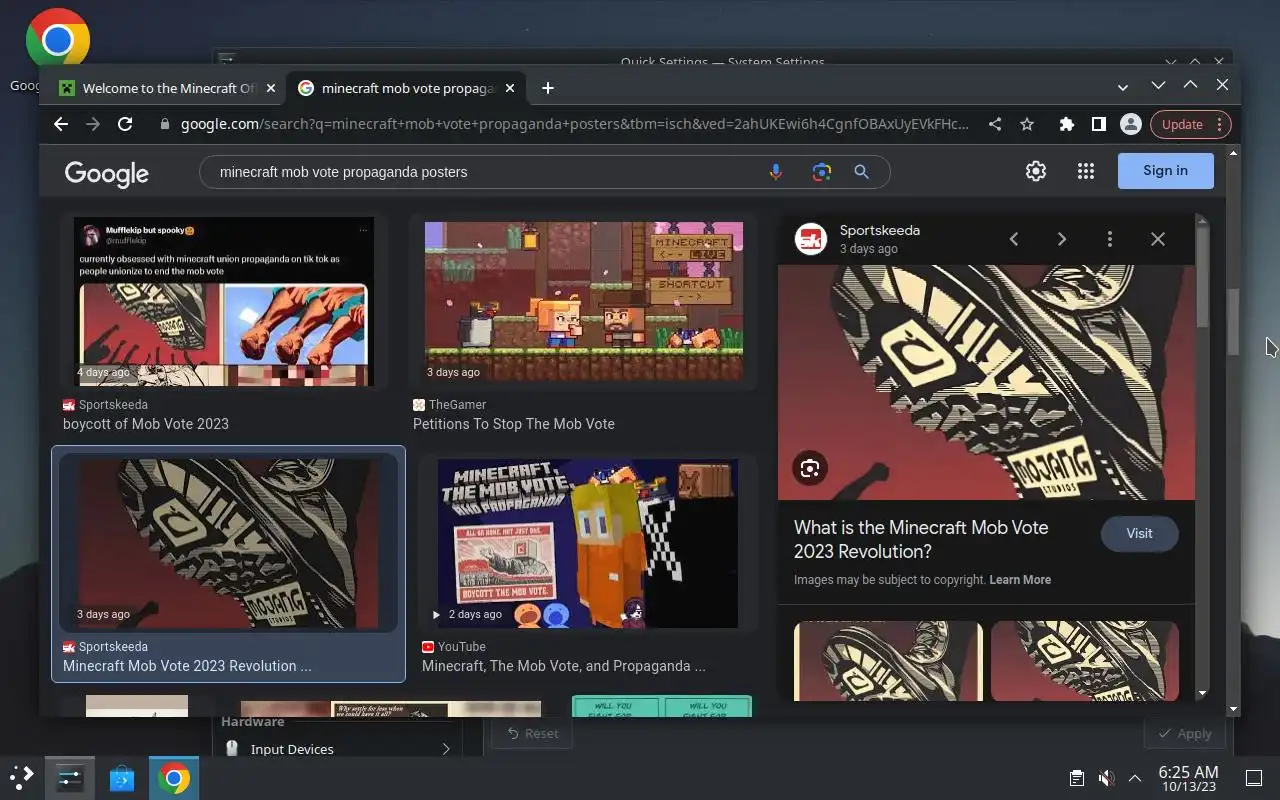
Task: Open the preview panel more options
Action: coord(1110,239)
